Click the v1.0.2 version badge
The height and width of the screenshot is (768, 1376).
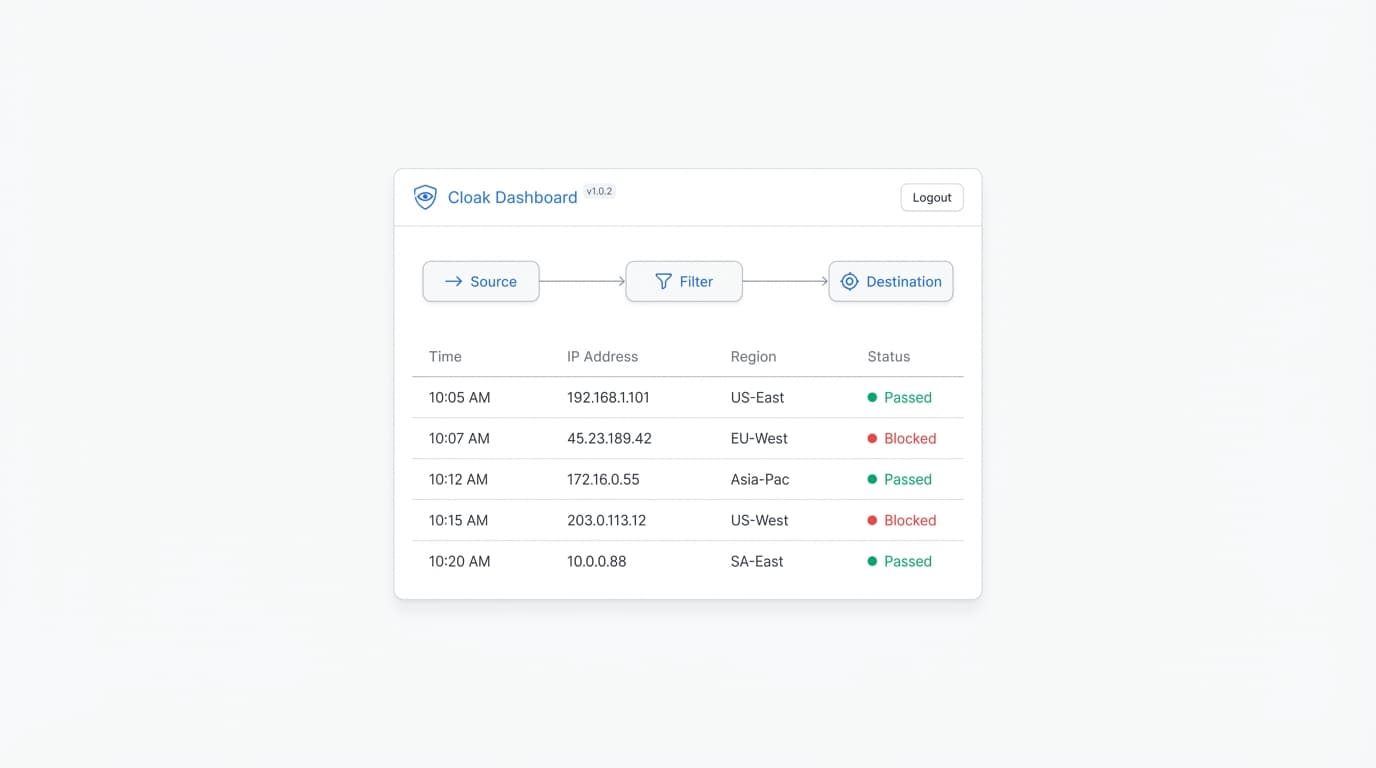600,191
